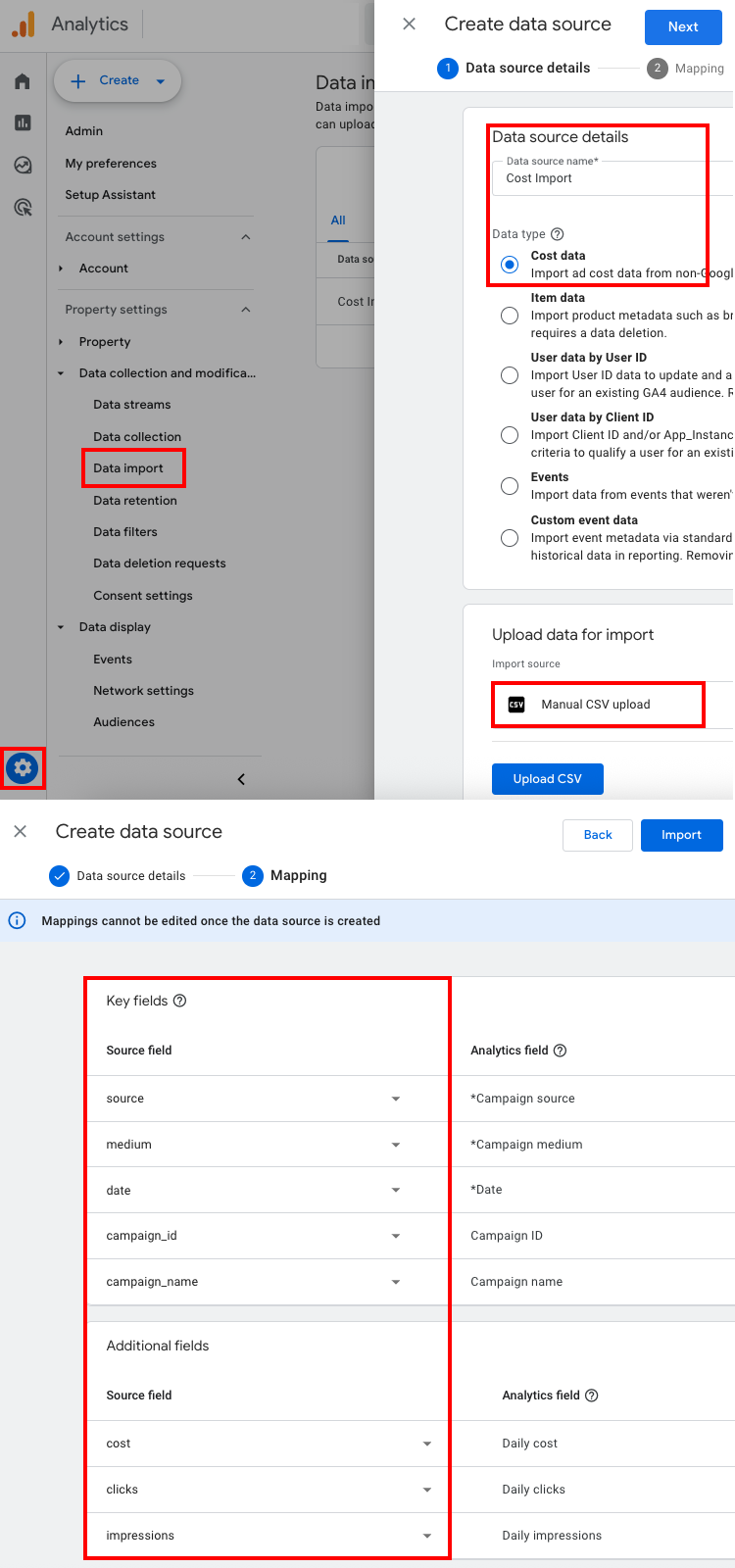735x1568 pixels.
Task: Open Data streams in the admin menu
Action: 131,405
